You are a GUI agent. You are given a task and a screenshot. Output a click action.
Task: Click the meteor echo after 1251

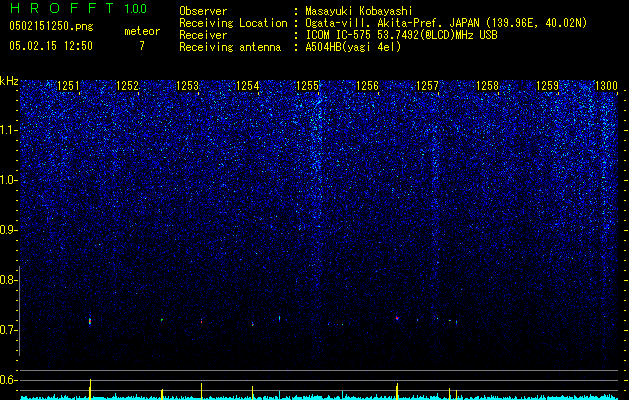[x=90, y=321]
